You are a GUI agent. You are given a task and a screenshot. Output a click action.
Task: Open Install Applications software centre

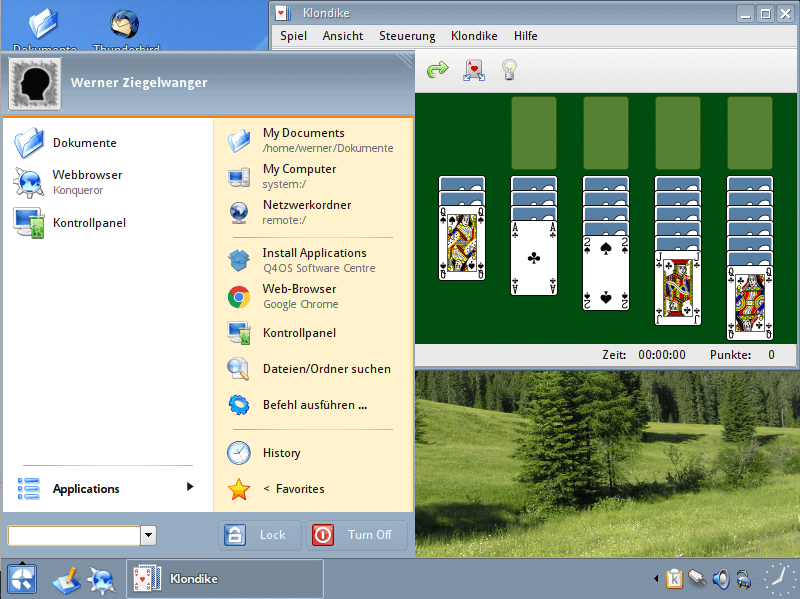(314, 260)
